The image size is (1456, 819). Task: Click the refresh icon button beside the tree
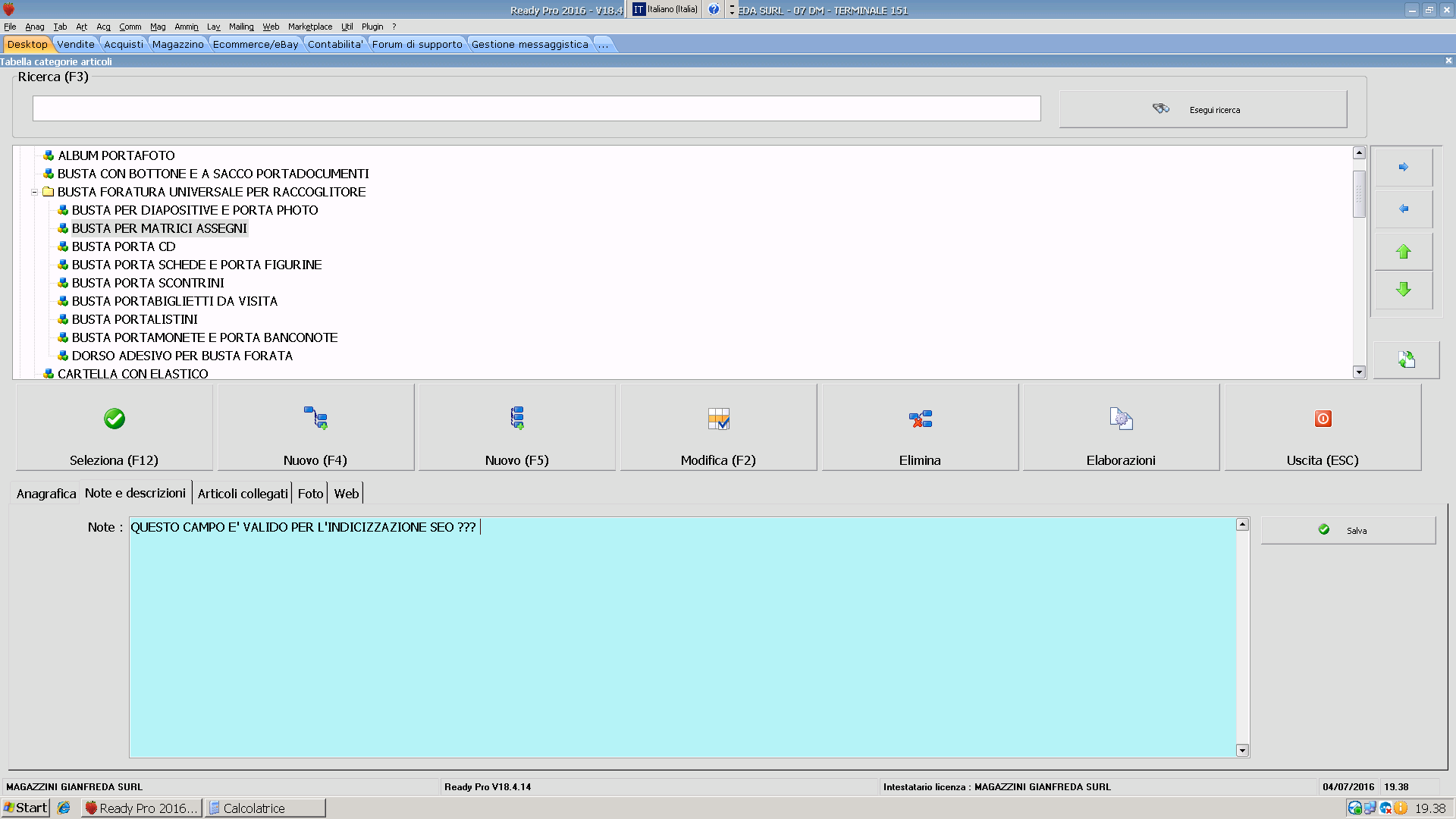1406,359
